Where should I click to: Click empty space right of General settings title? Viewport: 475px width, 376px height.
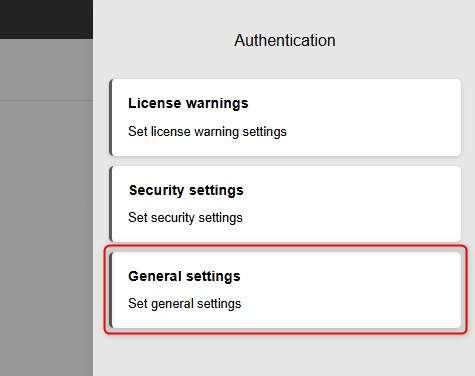pos(350,276)
